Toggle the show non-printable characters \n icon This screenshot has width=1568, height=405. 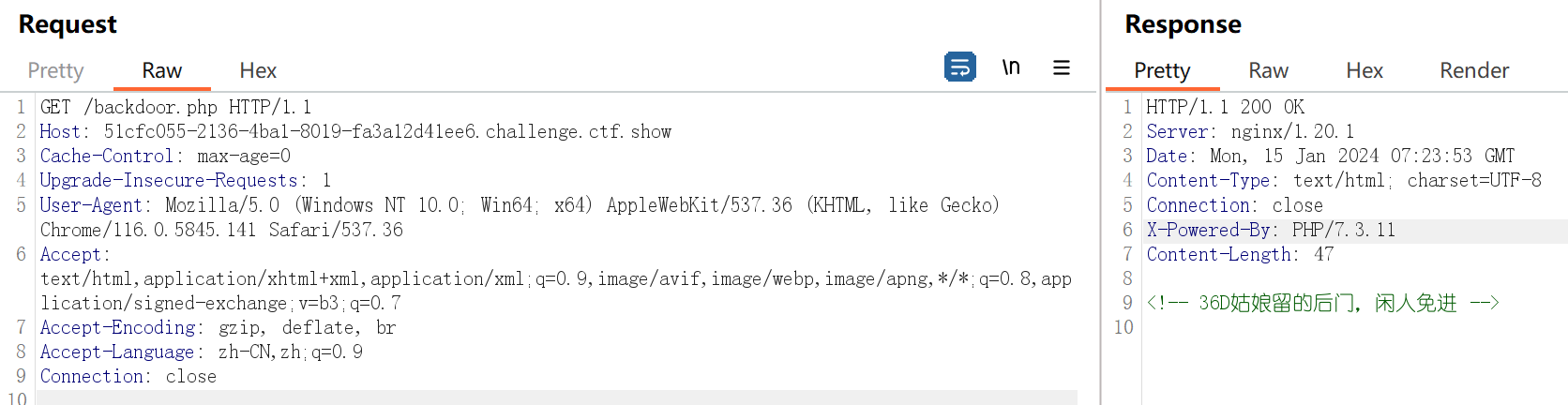tap(1011, 67)
